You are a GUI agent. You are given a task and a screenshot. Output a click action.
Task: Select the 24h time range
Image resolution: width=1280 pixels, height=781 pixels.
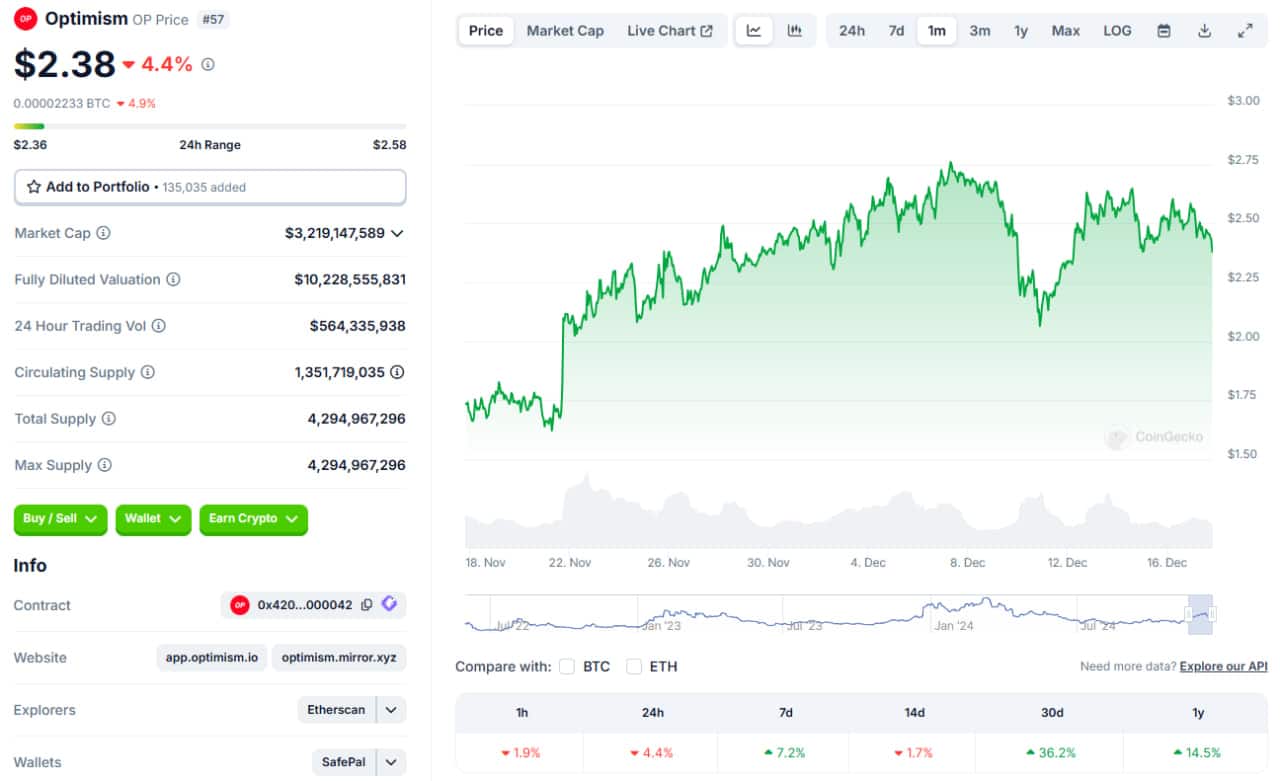tap(852, 31)
